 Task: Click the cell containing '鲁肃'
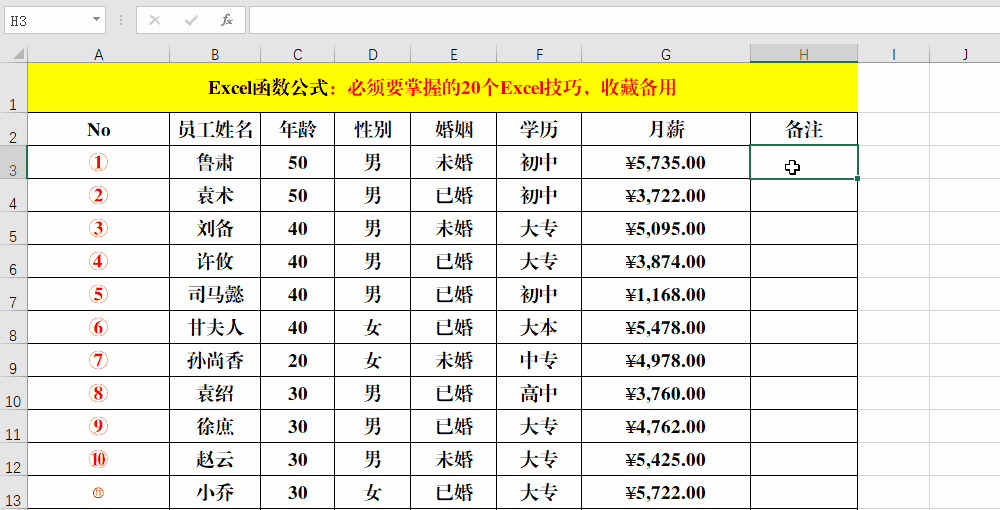215,162
